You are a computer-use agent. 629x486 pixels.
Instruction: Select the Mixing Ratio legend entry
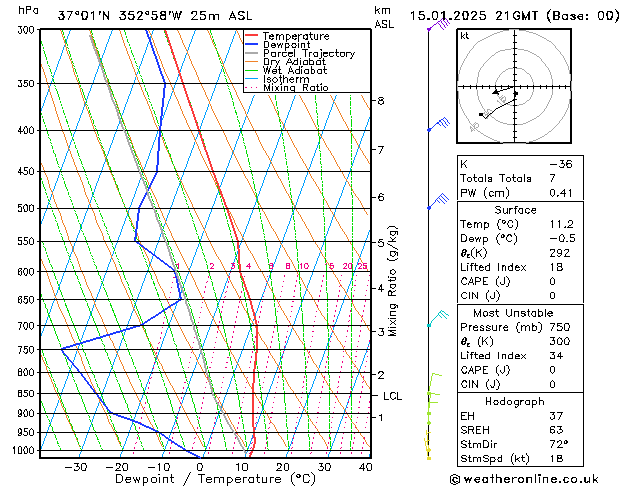(286, 88)
